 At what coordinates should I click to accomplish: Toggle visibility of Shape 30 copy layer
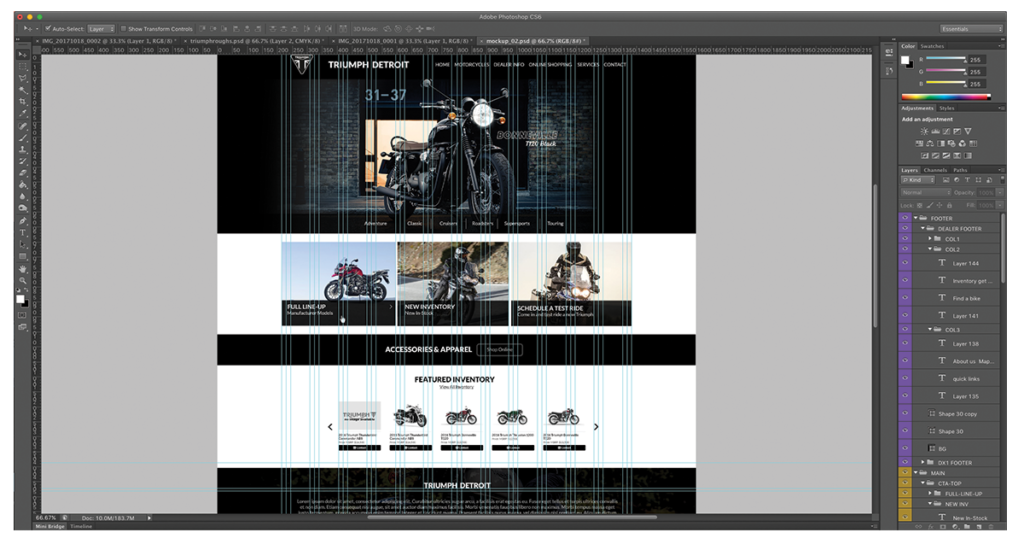[x=905, y=413]
